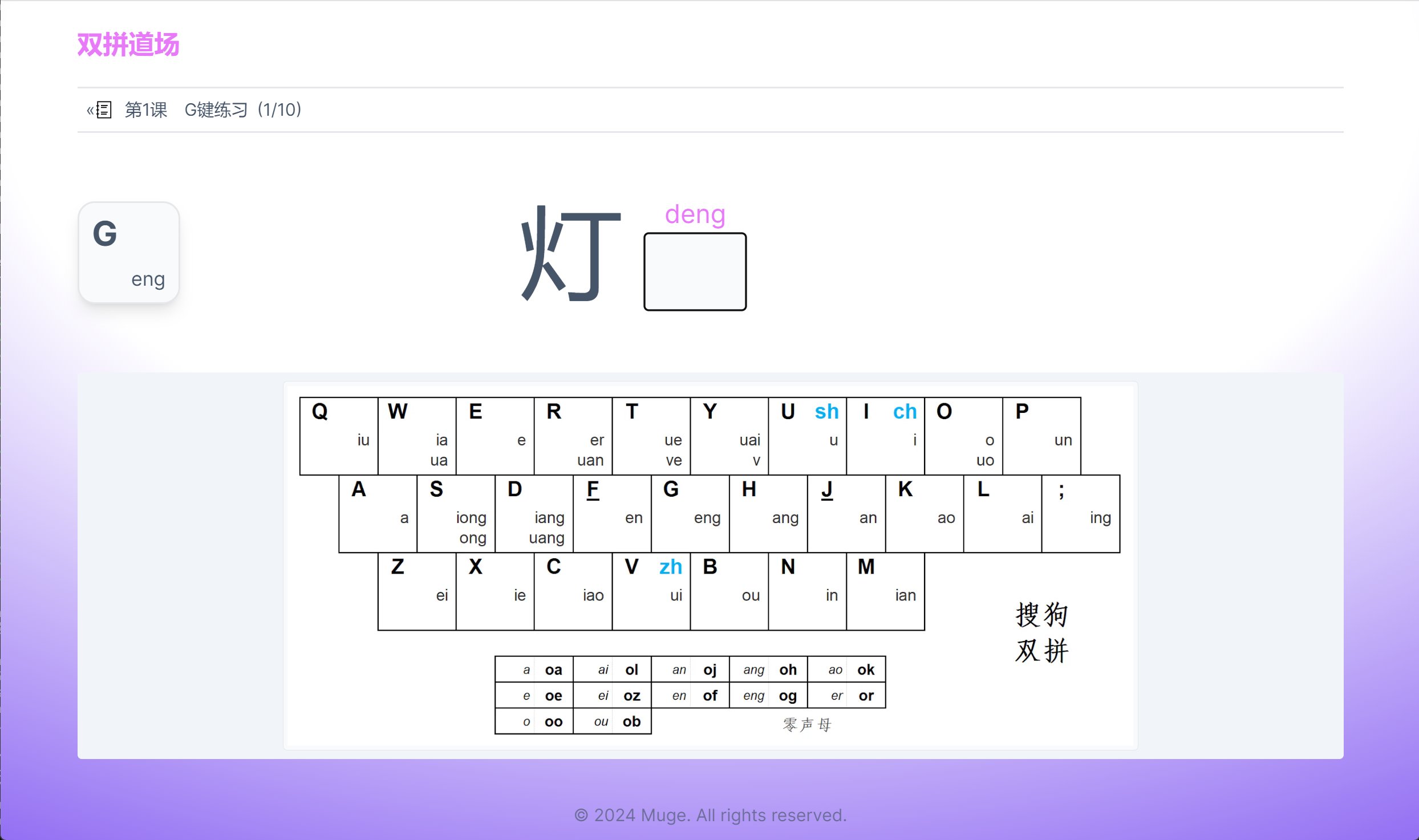Click the 灯 character display
The image size is (1419, 840).
[571, 254]
